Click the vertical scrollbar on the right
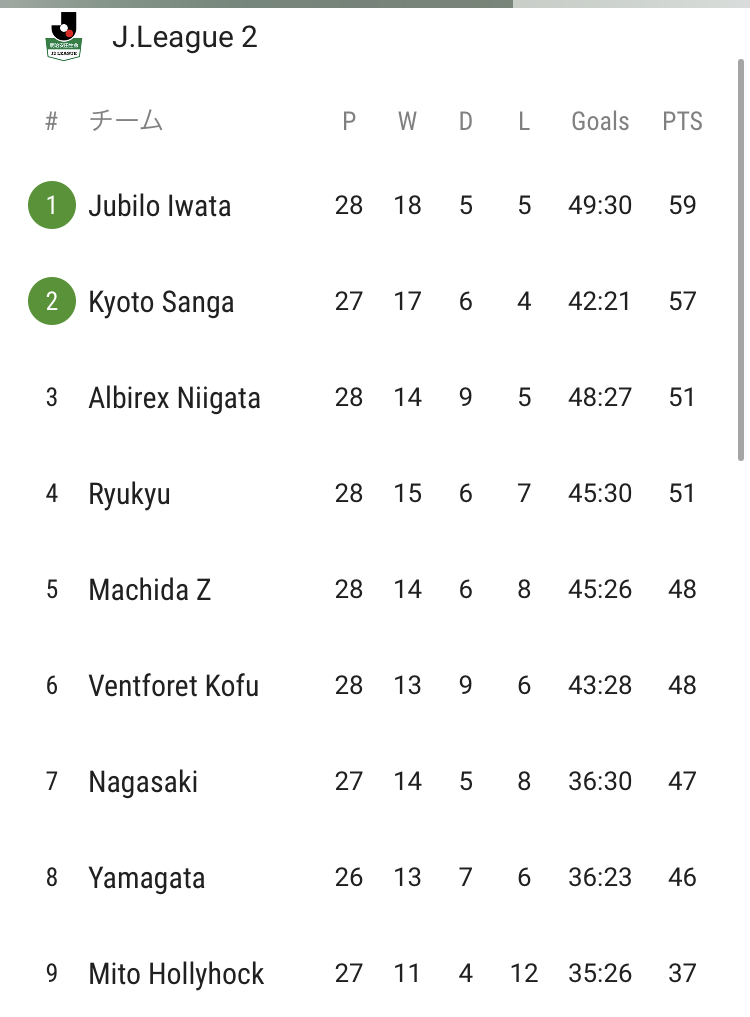Screen dimensions: 750x1017 (740, 260)
